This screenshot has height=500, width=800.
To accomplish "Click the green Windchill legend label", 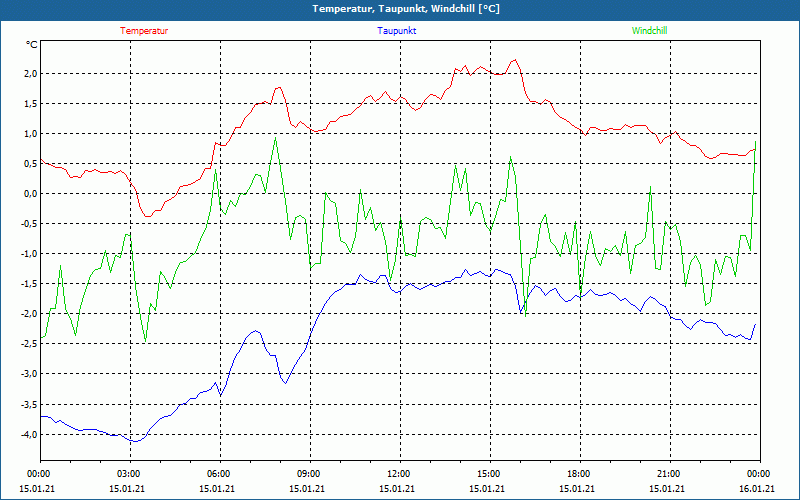I will pyautogui.click(x=649, y=31).
